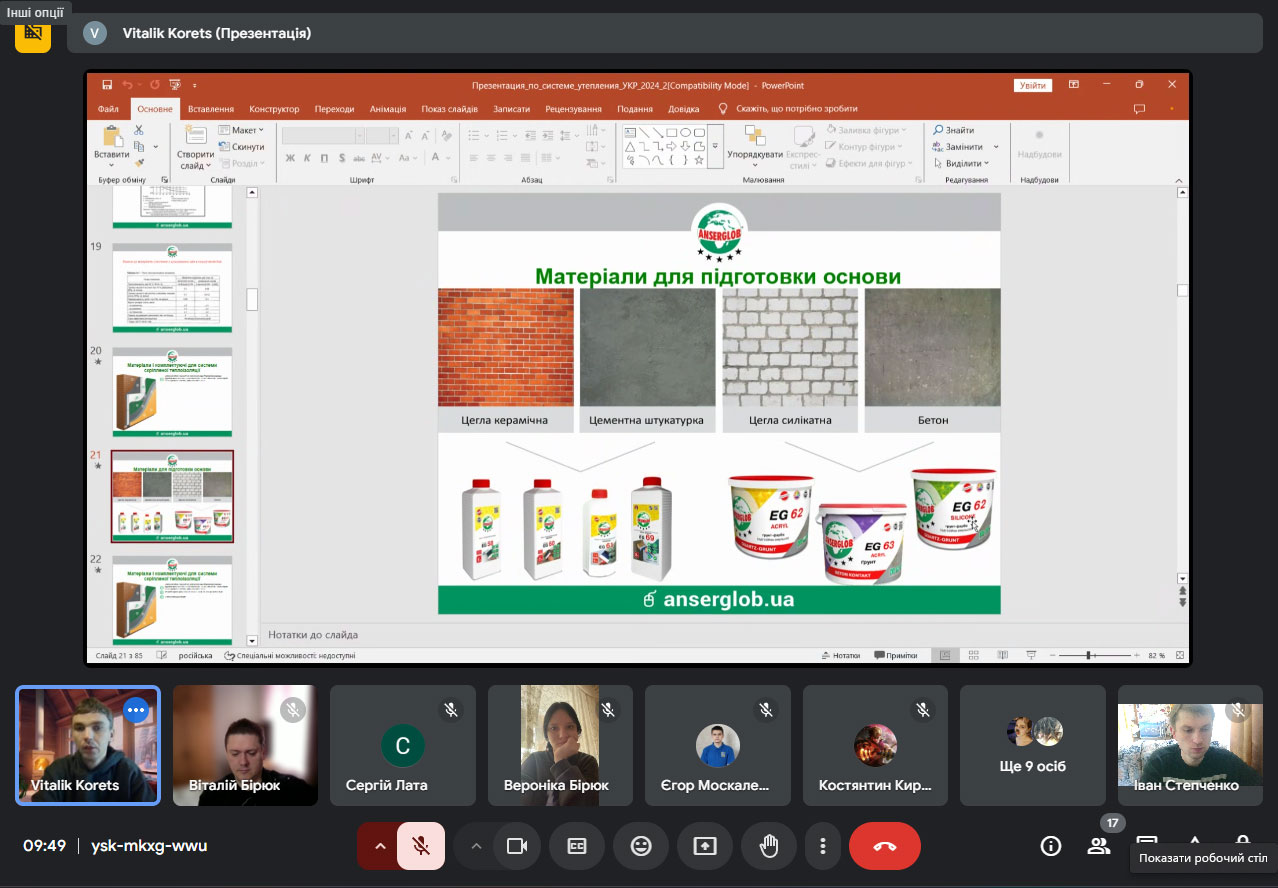Screen dimensions: 1278x888
Task: Click the Comments speech bubble in ribbon corner
Action: [x=1139, y=109]
